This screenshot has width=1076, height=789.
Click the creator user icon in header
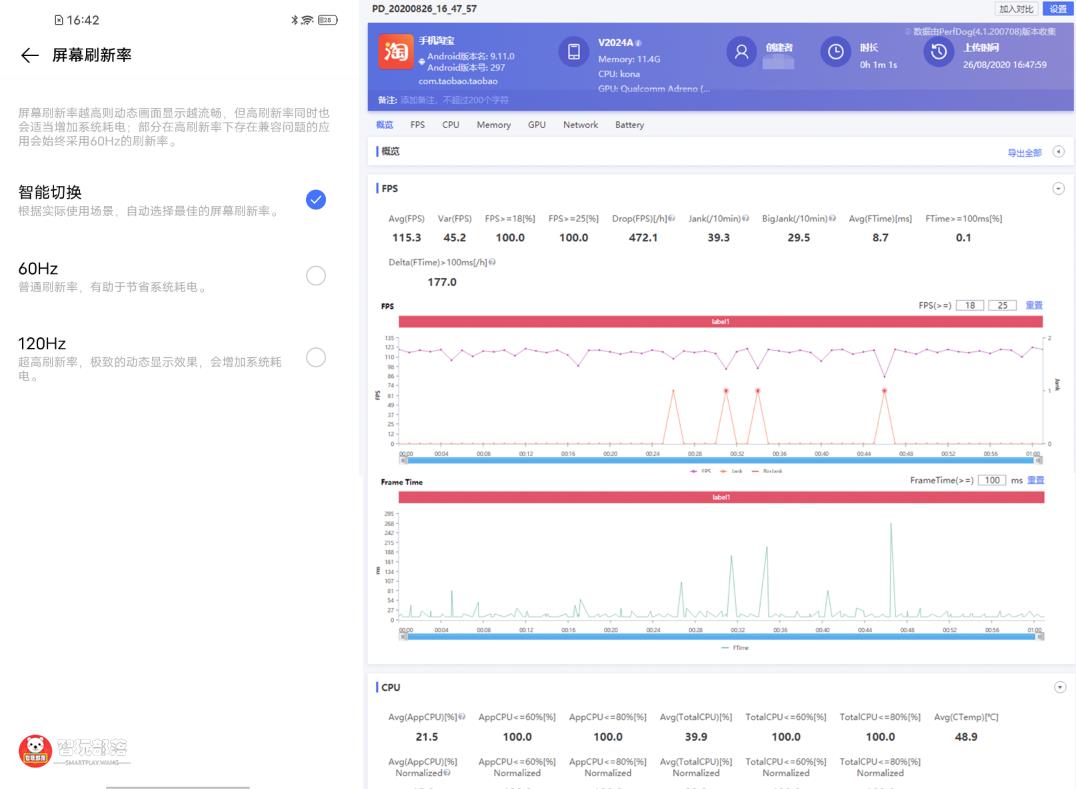coord(740,51)
